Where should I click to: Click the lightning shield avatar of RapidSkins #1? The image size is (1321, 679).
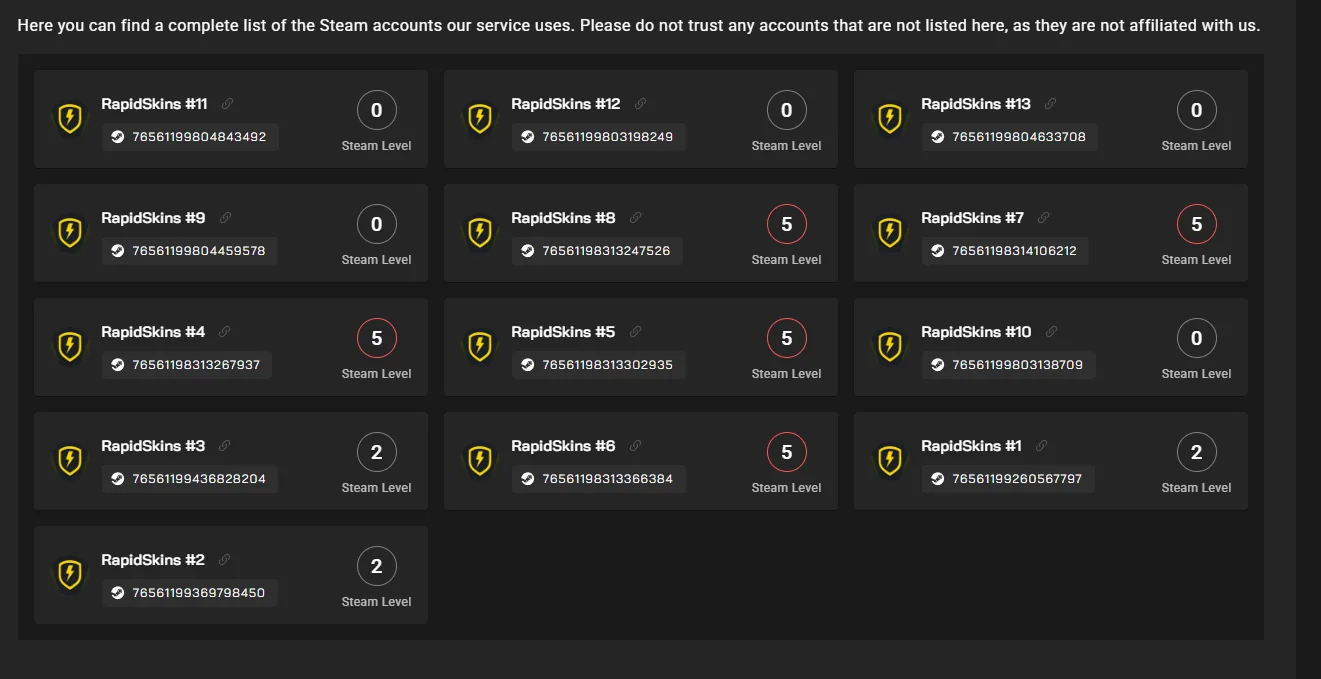(x=890, y=462)
